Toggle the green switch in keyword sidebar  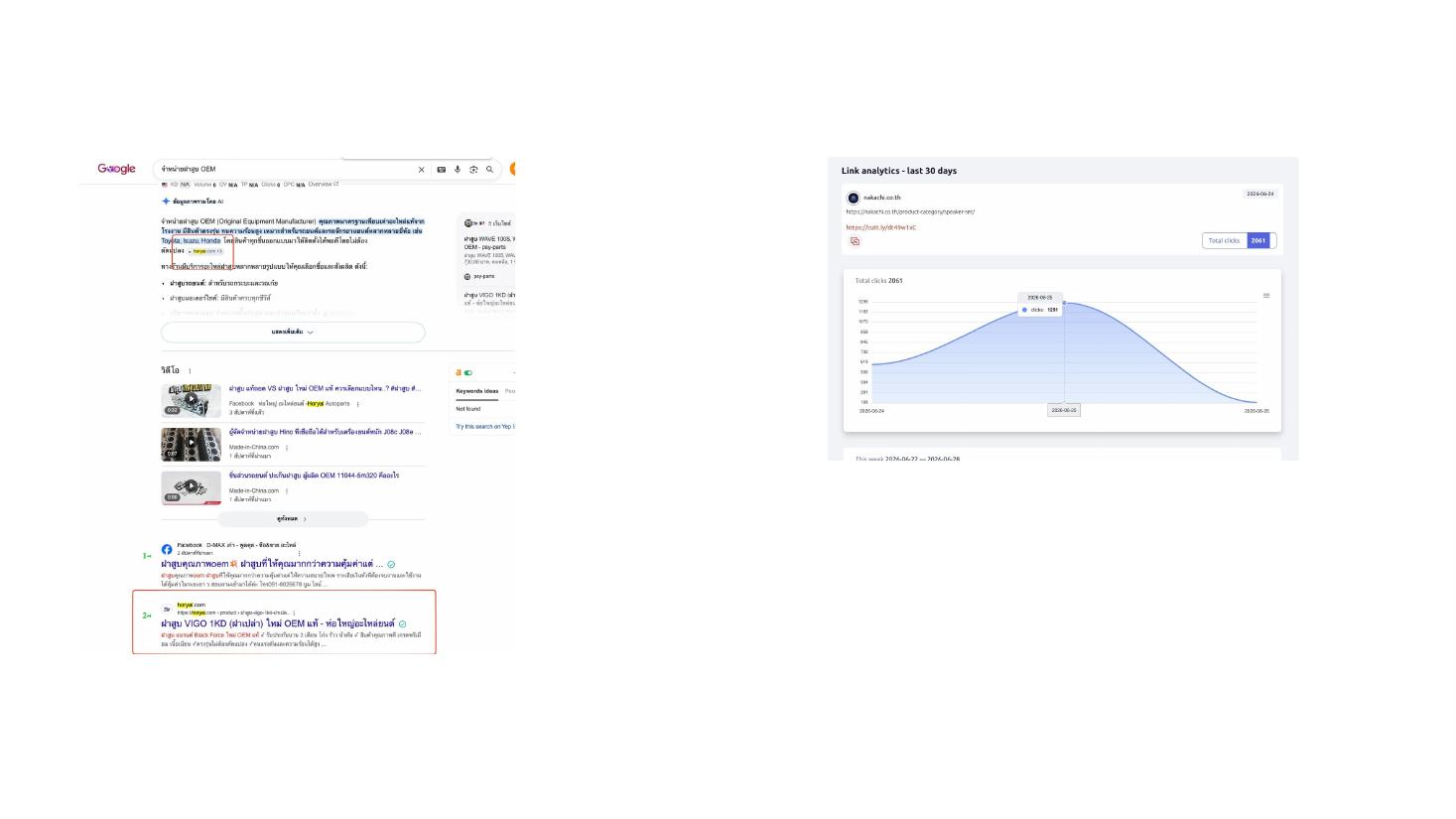(468, 373)
